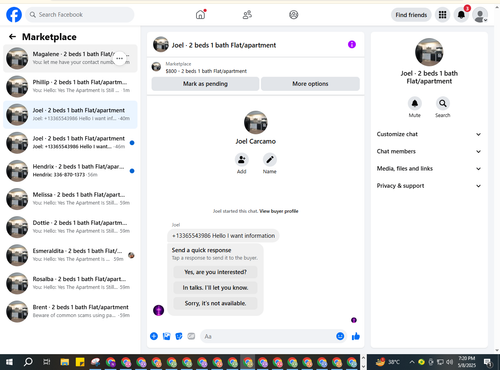
Task: Click volume speaker tray icon
Action: [450, 362]
